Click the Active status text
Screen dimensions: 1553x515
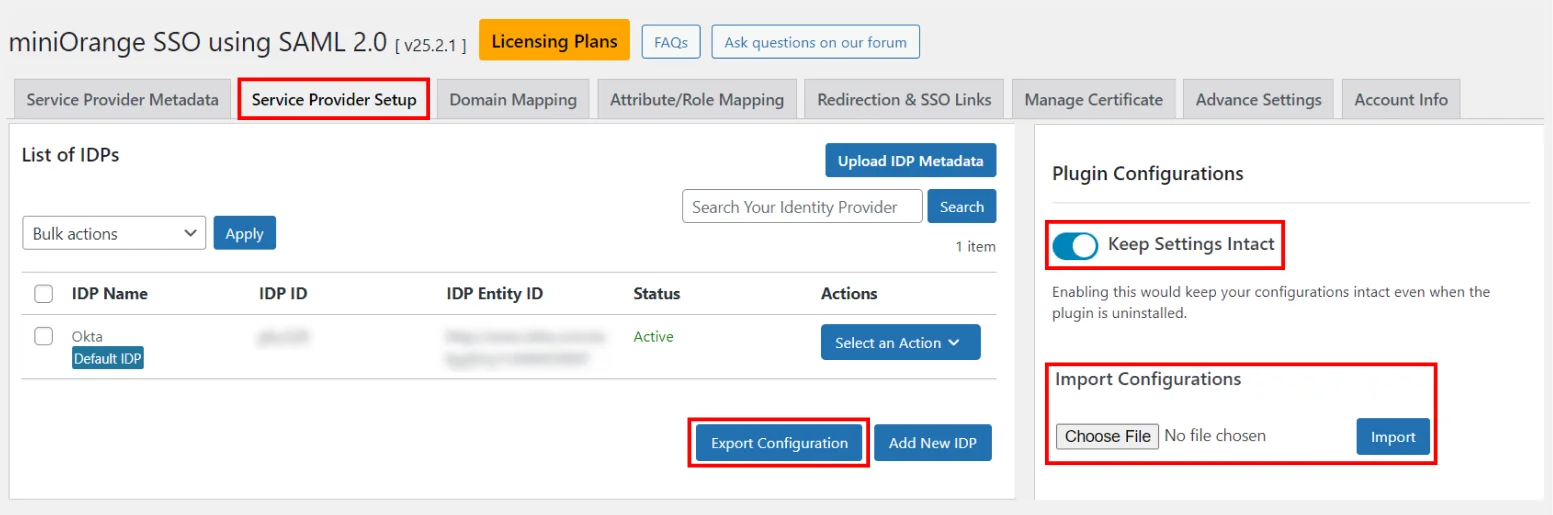point(653,336)
